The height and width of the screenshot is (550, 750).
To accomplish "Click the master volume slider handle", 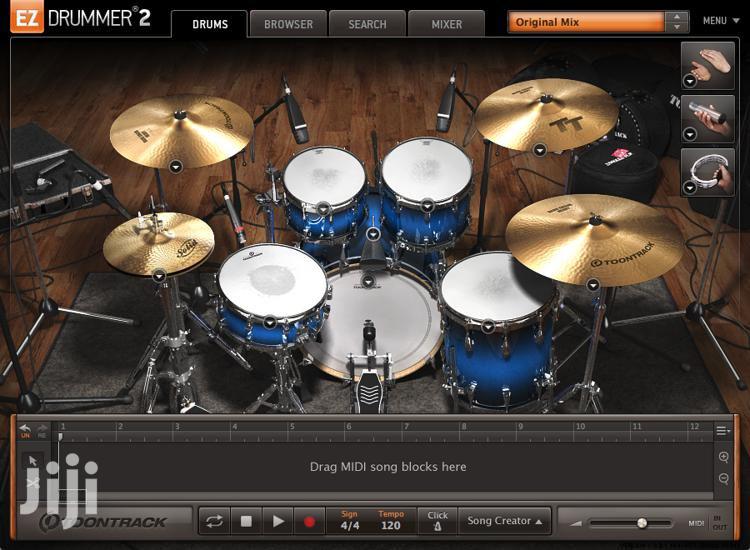I will tap(642, 523).
